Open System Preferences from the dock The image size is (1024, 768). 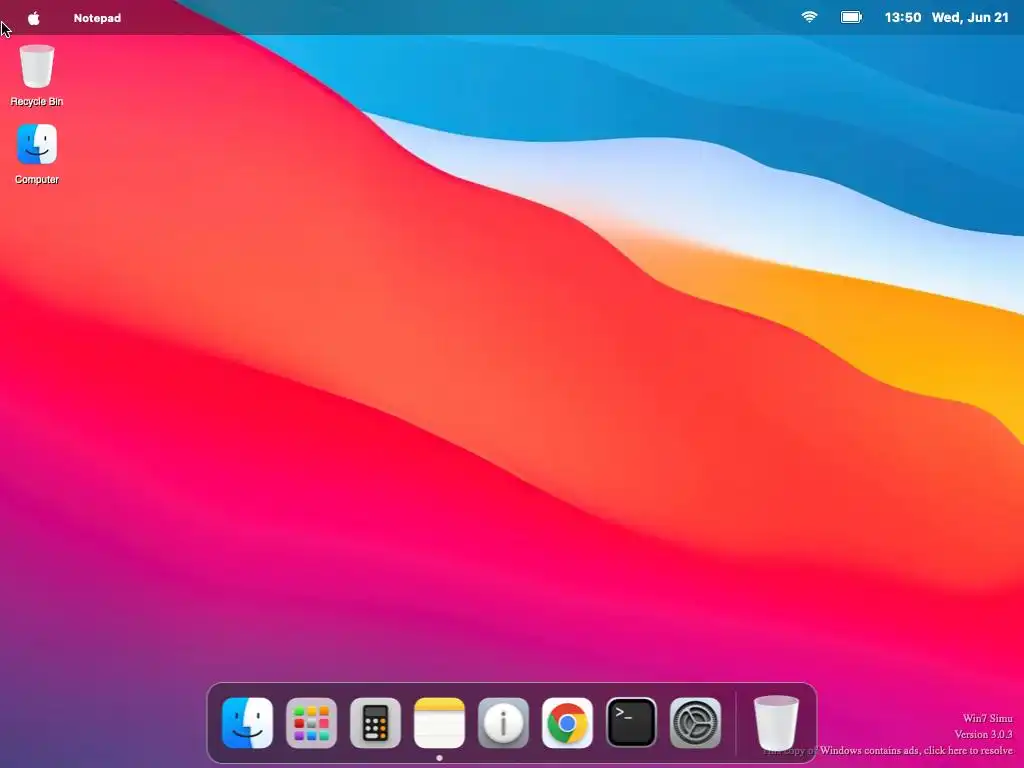pos(696,723)
